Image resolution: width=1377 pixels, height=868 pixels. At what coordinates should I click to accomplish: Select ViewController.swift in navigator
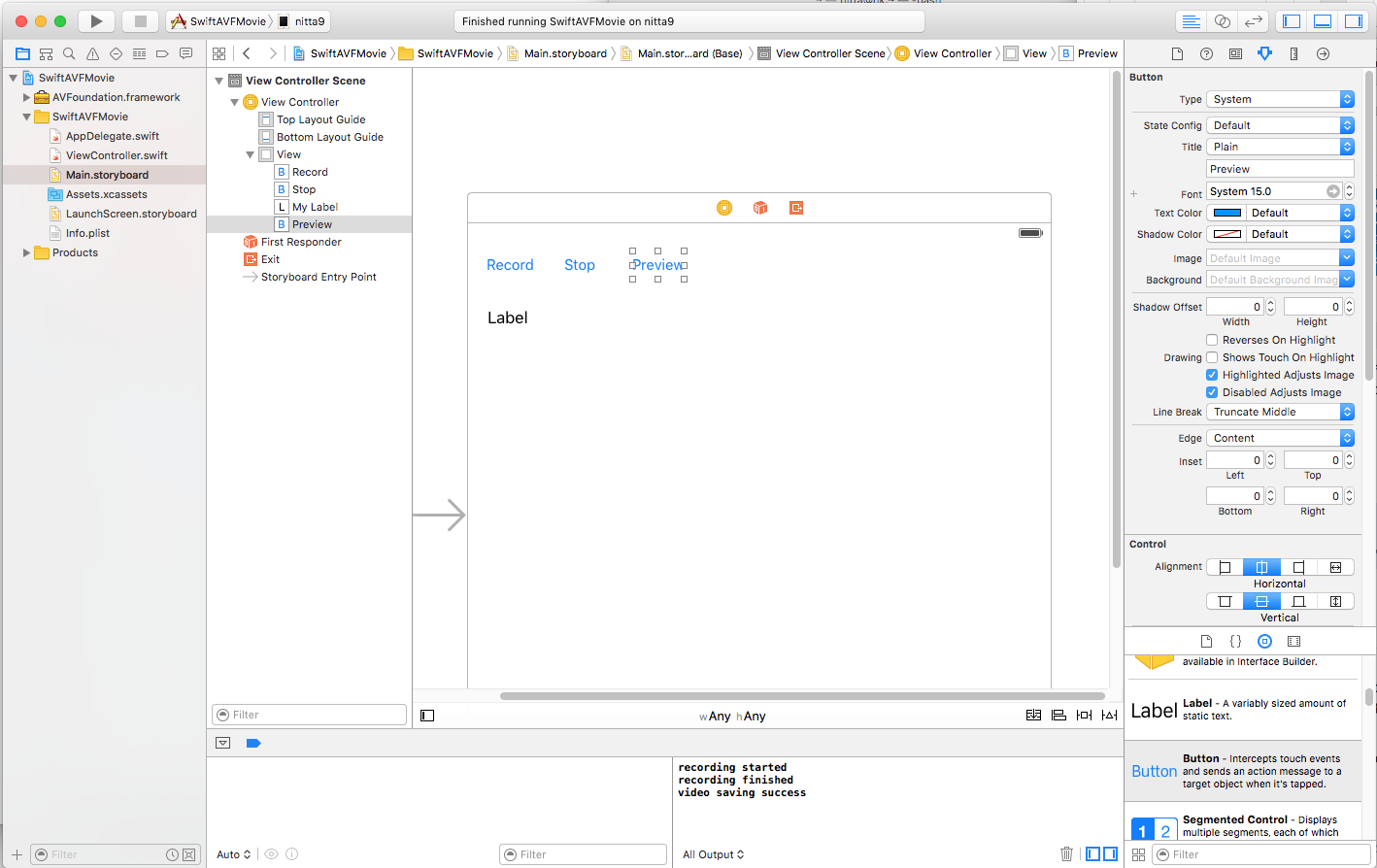(x=117, y=155)
